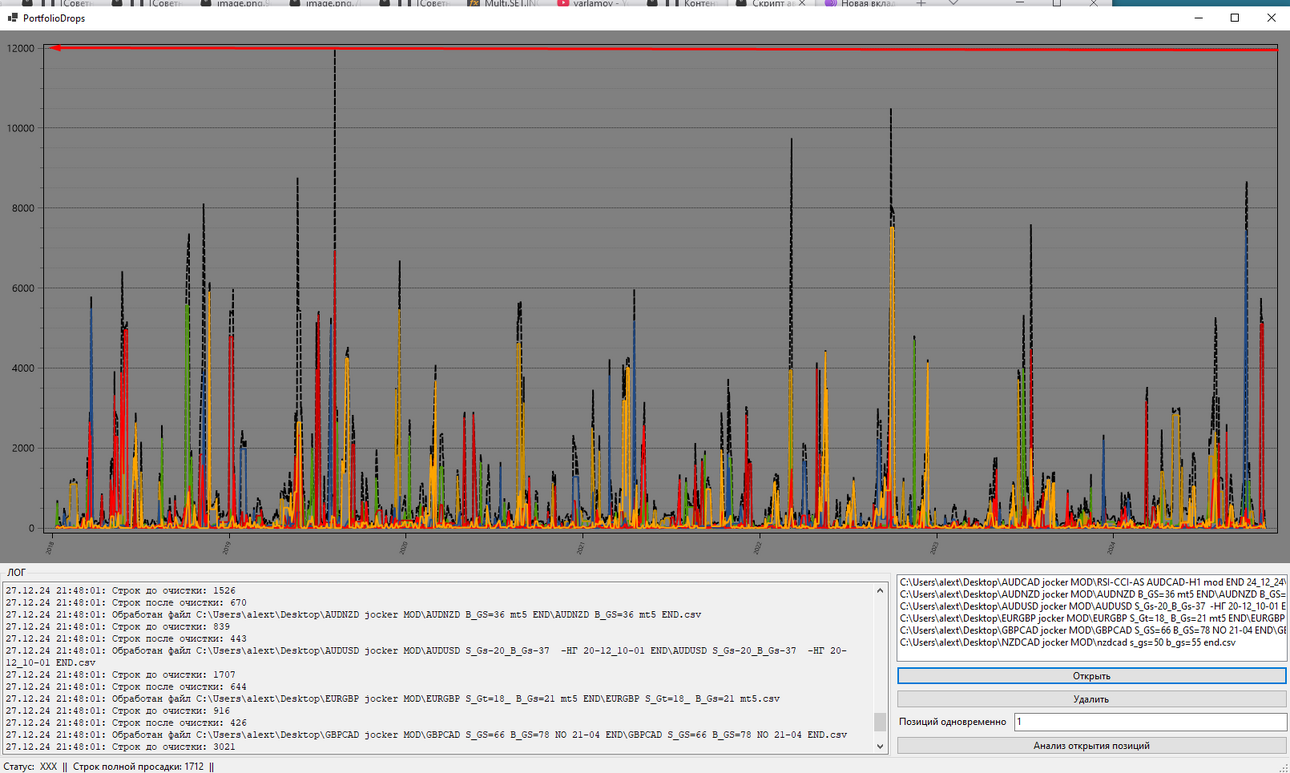Select the GBPCAD S_GS=66 file entry
This screenshot has width=1290, height=773.
(1091, 630)
